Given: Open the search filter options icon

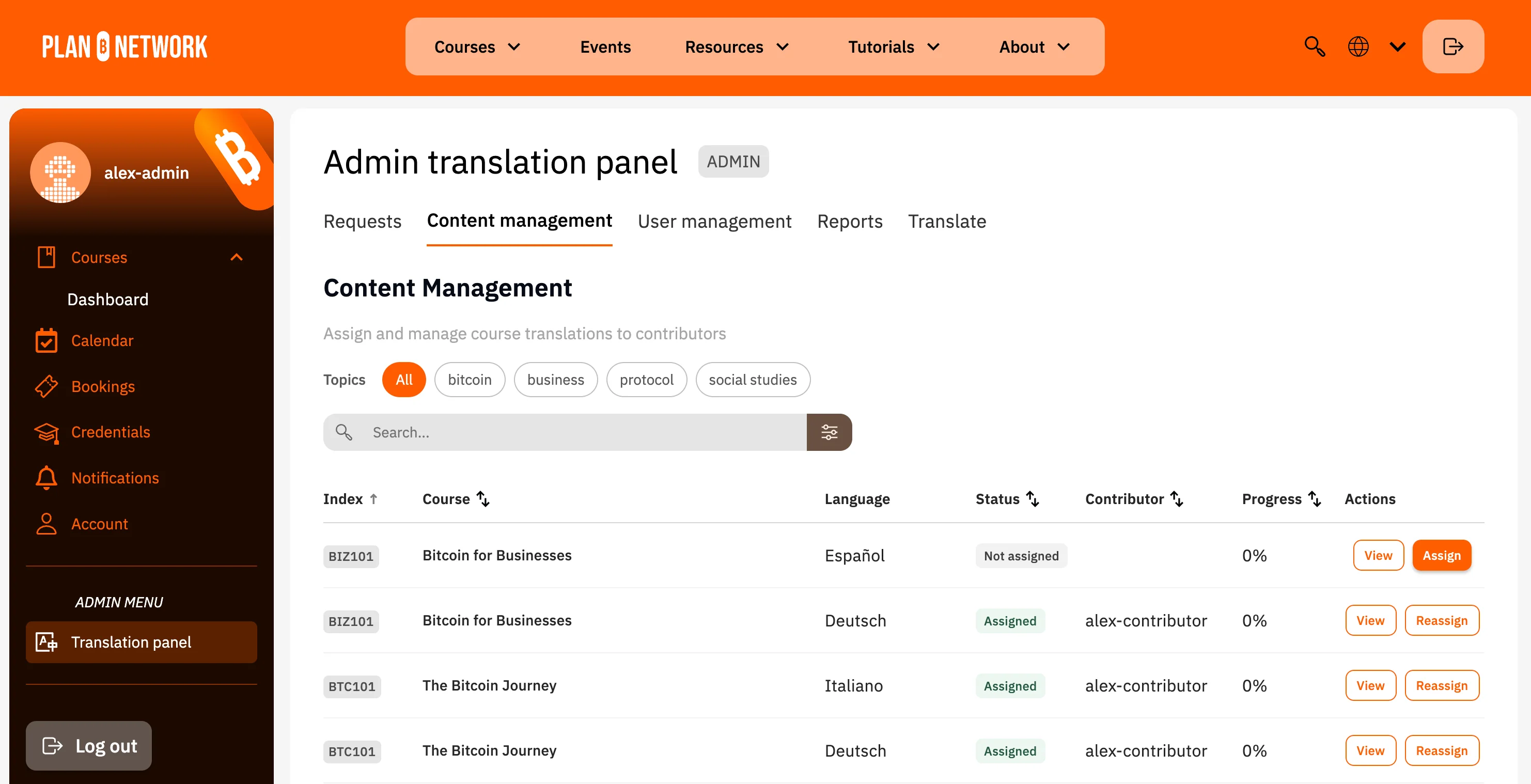Looking at the screenshot, I should [829, 432].
